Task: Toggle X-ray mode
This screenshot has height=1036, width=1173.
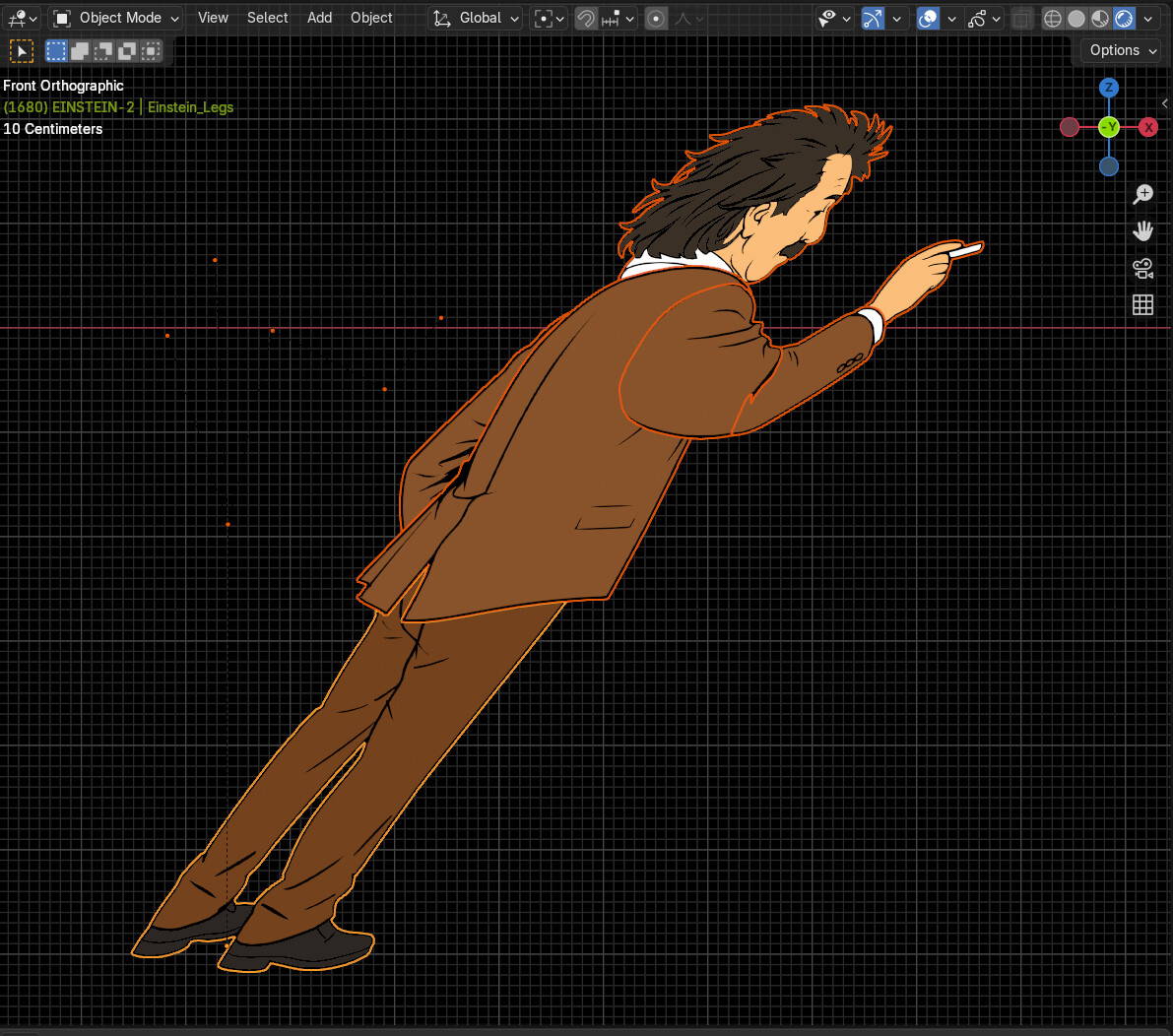Action: tap(1021, 18)
